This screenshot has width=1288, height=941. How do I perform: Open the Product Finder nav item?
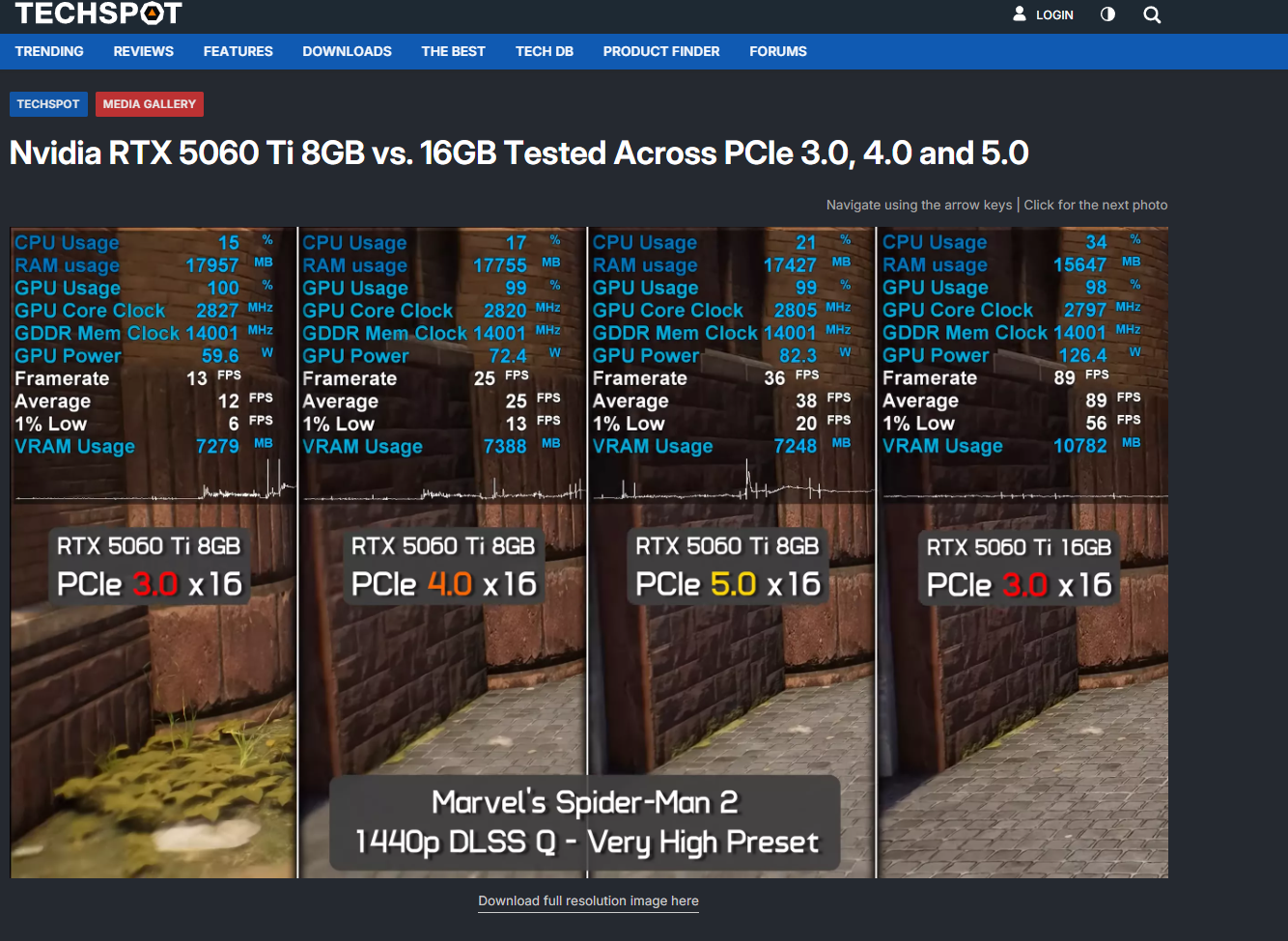[661, 51]
